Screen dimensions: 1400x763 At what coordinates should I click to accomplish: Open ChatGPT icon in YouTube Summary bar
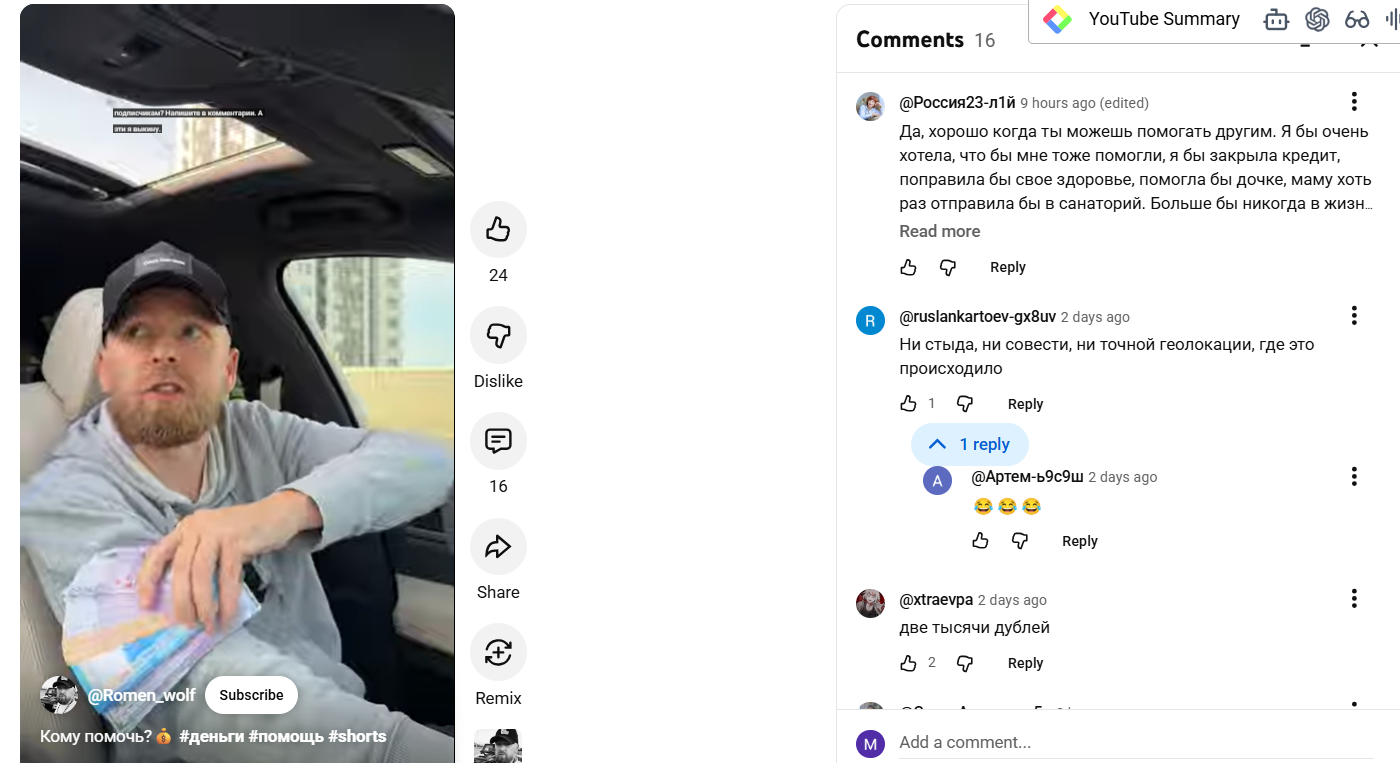1316,19
